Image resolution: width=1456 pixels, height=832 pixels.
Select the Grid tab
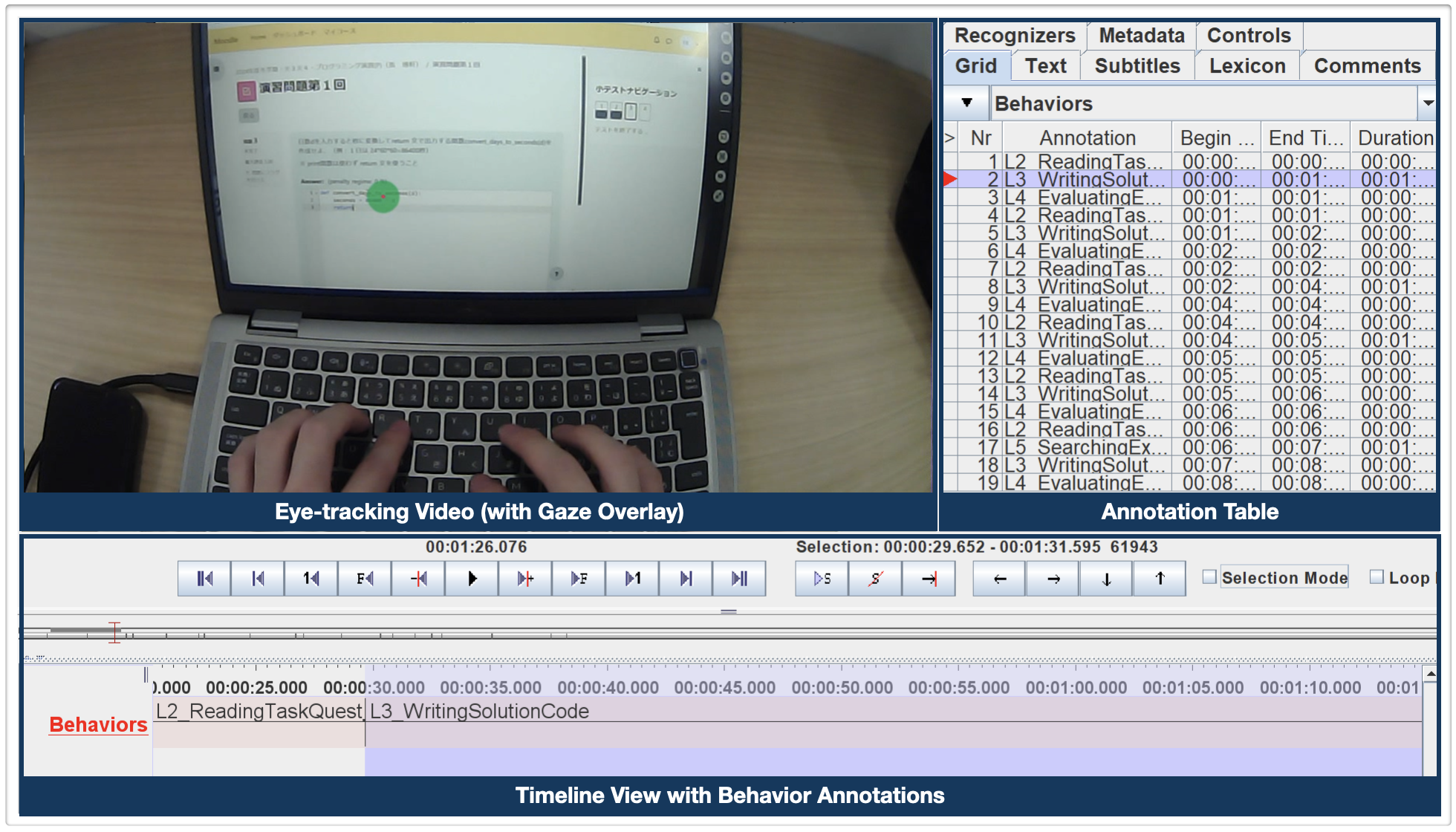point(976,66)
